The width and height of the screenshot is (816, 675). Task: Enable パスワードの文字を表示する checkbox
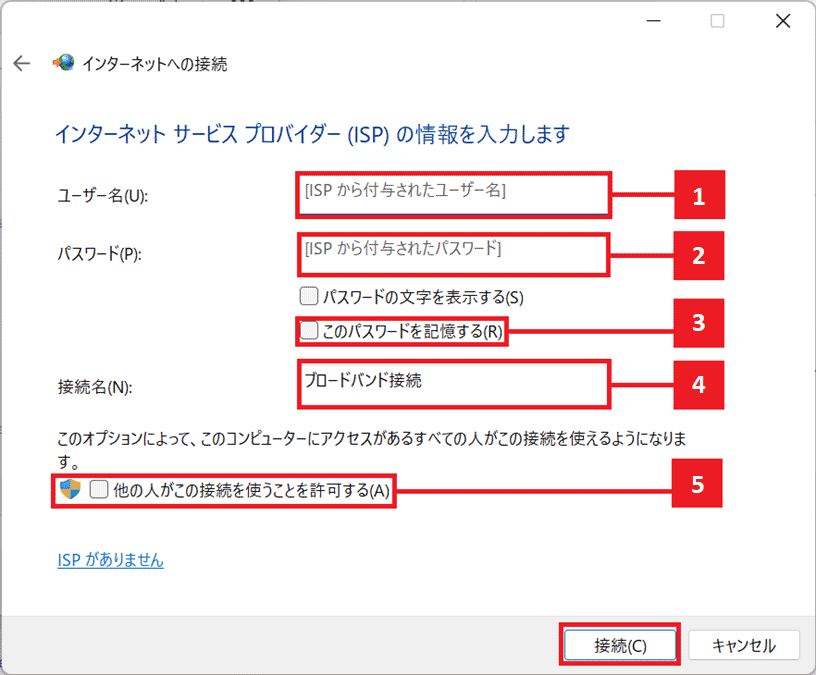(x=310, y=295)
